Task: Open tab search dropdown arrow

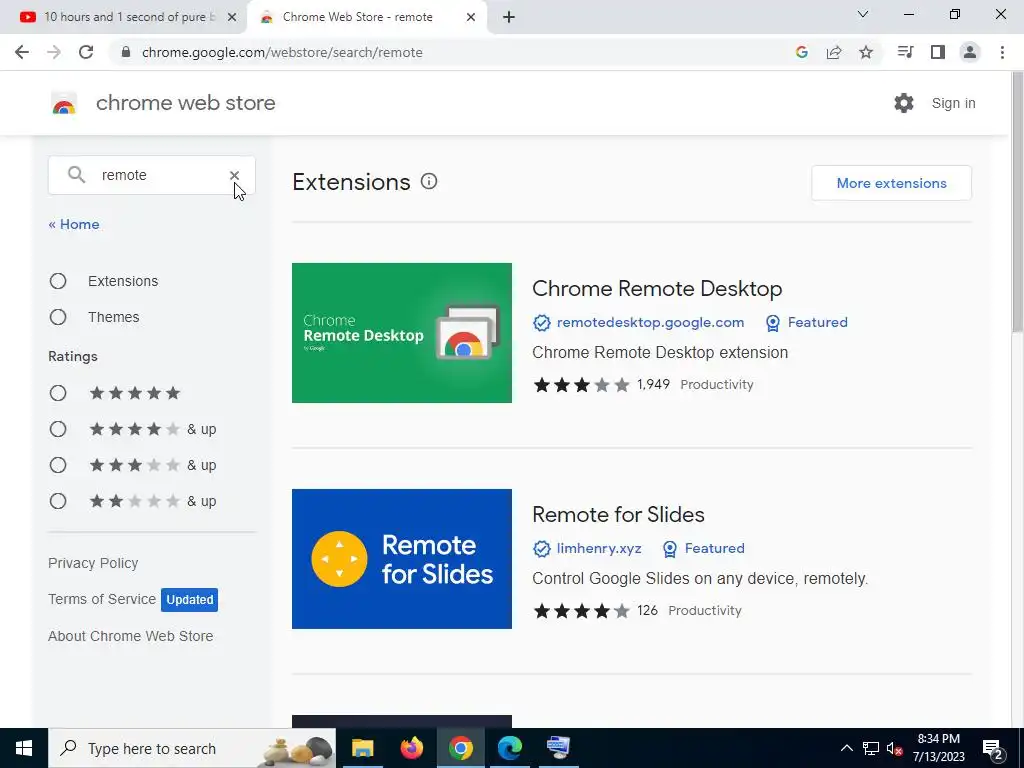Action: coord(863,14)
